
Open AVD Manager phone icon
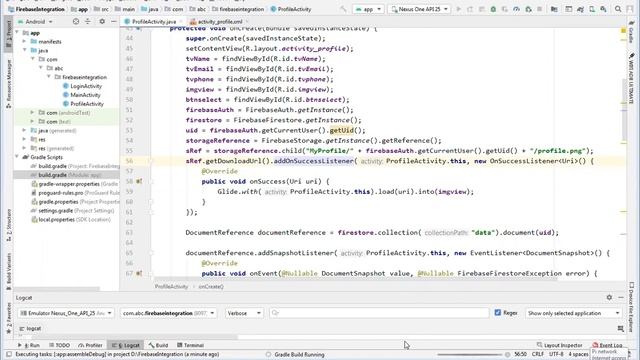592,9
